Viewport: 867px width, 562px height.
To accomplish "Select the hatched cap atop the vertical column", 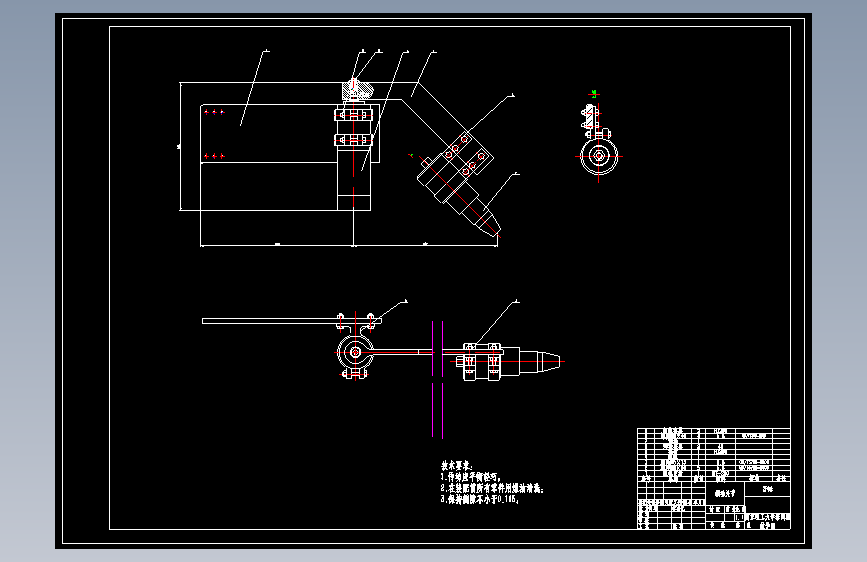I will coord(357,90).
